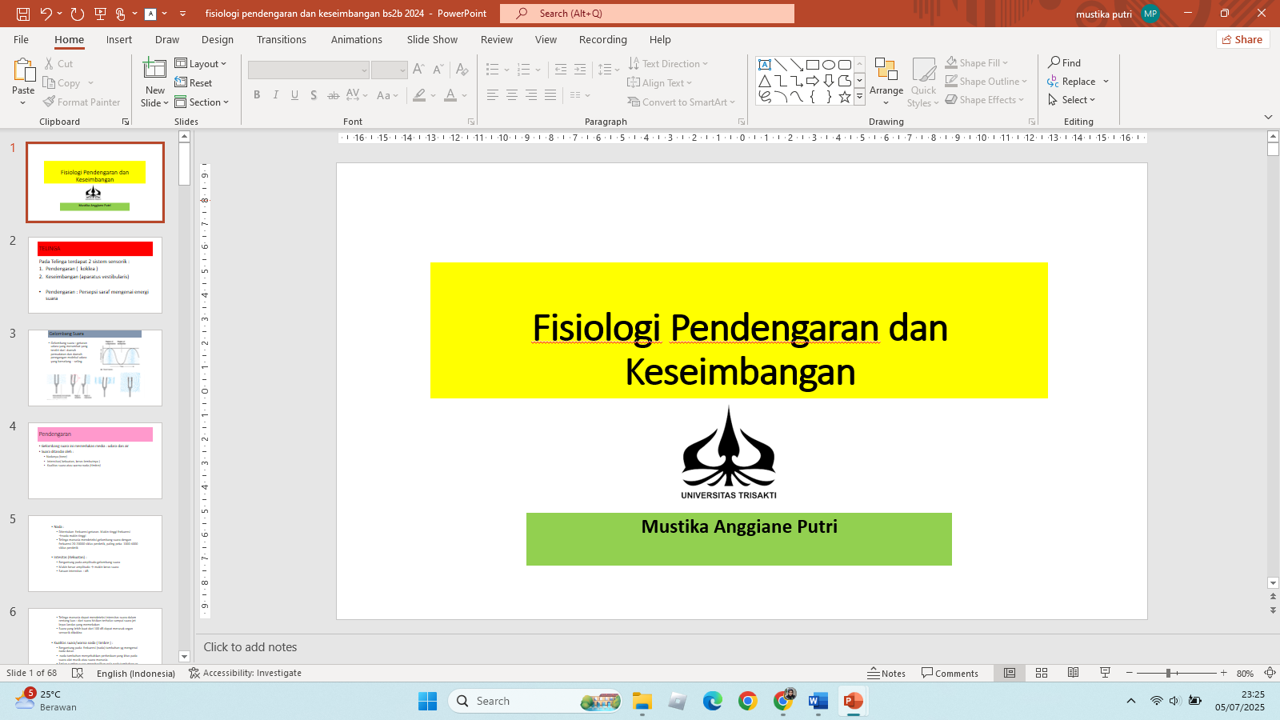The width and height of the screenshot is (1280, 720).
Task: Open the Select dropdown in Editing
Action: pos(1072,100)
